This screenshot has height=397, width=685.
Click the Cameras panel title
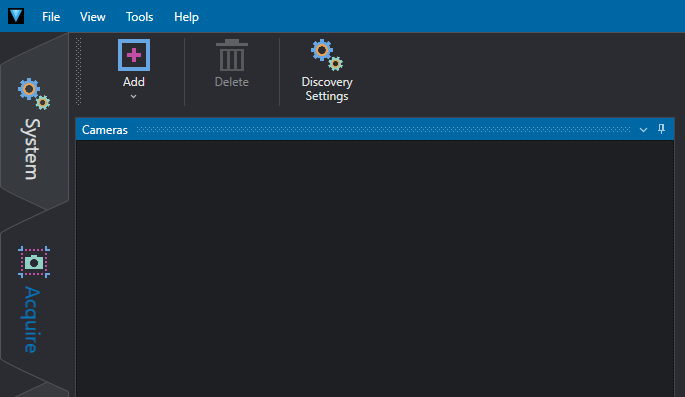coord(105,130)
